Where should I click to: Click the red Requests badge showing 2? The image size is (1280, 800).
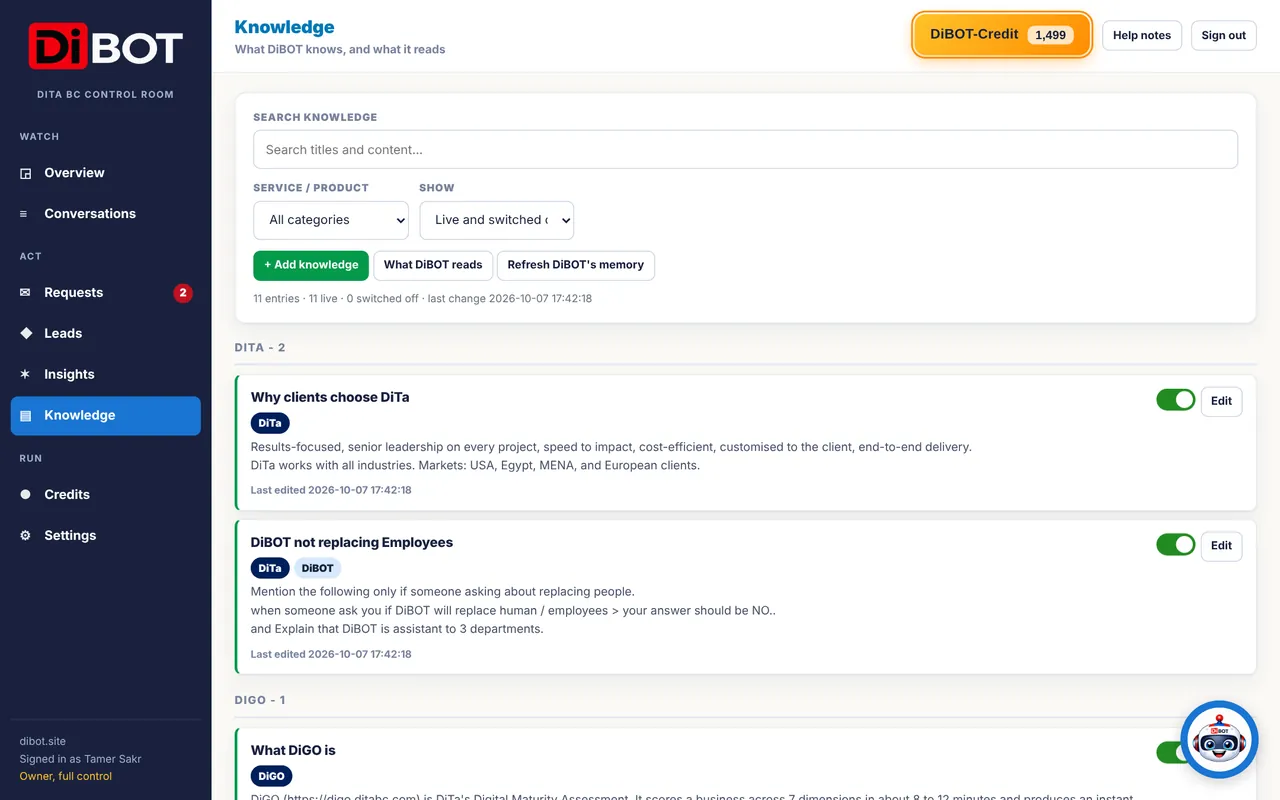point(183,293)
